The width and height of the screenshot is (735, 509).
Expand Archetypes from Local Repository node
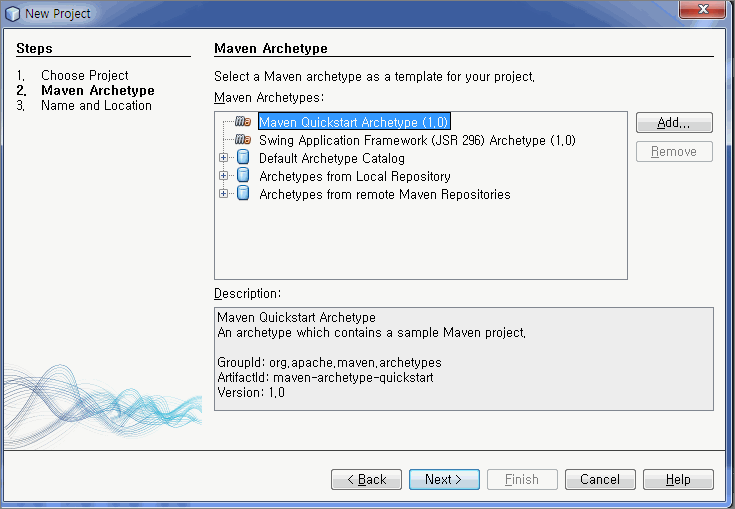224,176
